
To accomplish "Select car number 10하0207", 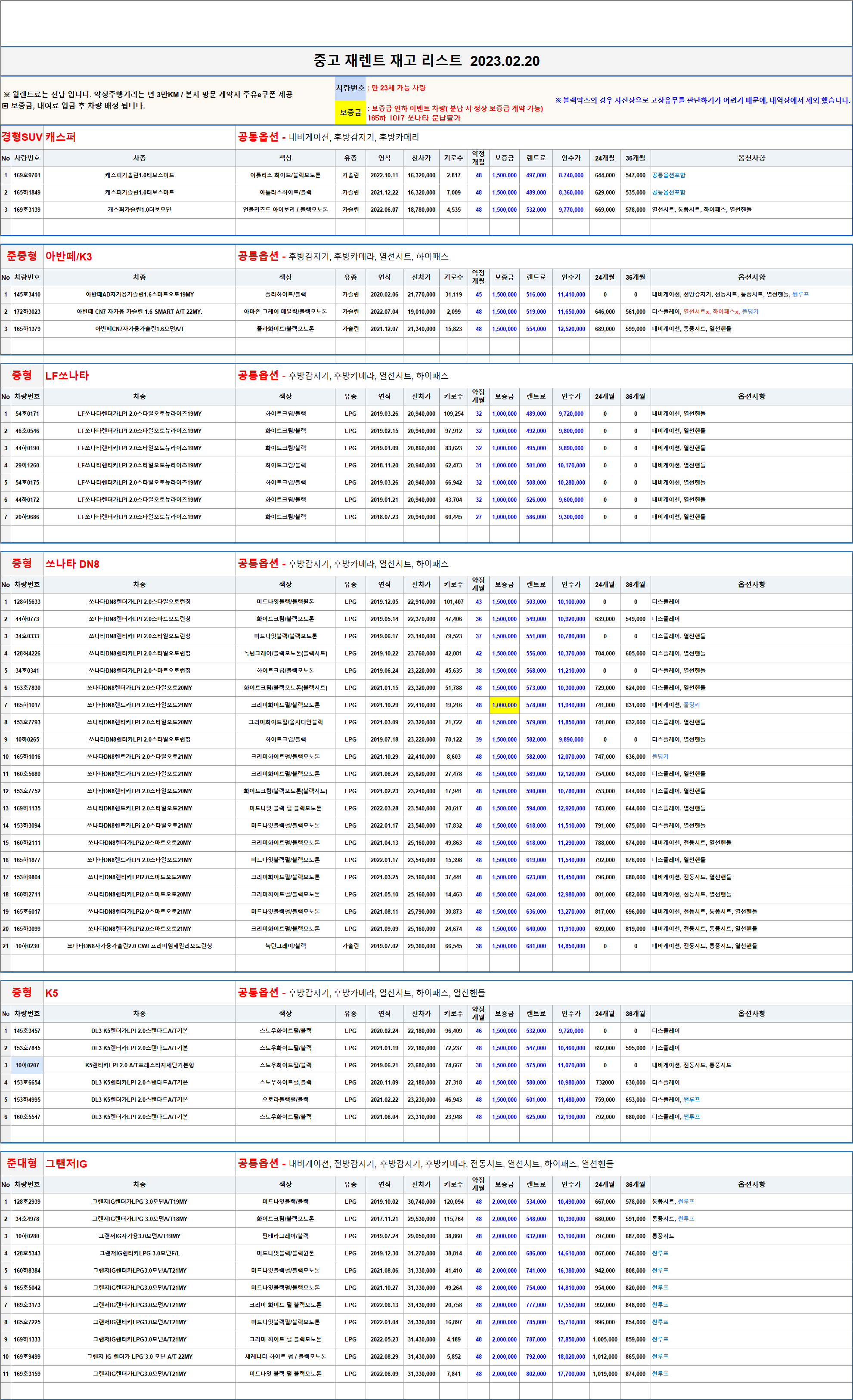I will coord(27,1065).
